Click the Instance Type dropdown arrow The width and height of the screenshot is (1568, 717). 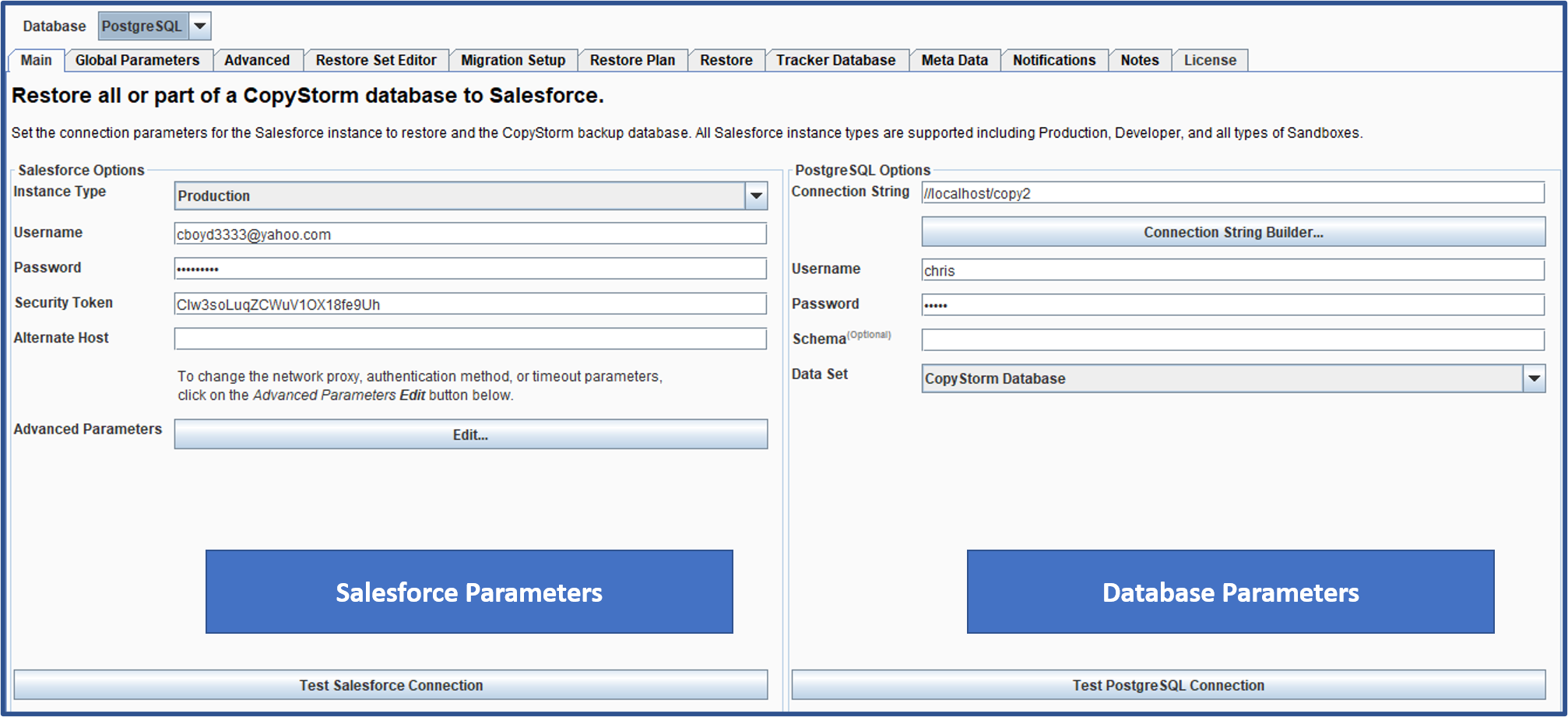pos(756,195)
